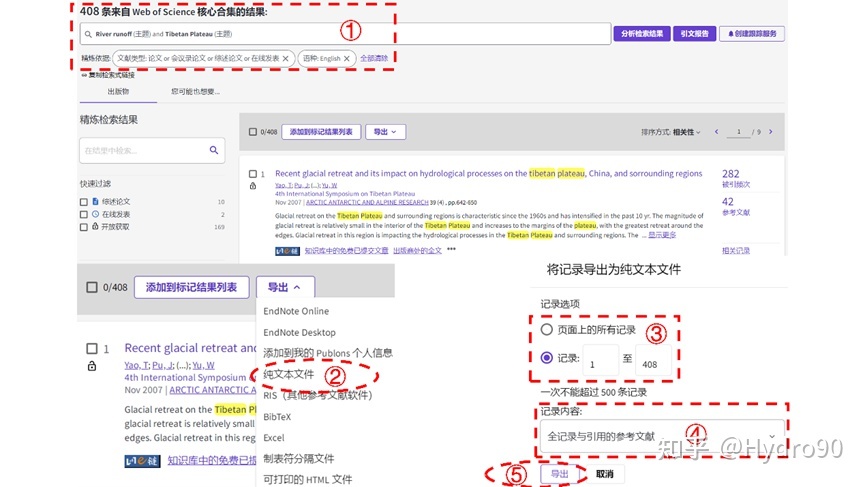Image resolution: width=865 pixels, height=487 pixels.
Task: Click the open access lock icon under record 1
Action: coord(252,186)
